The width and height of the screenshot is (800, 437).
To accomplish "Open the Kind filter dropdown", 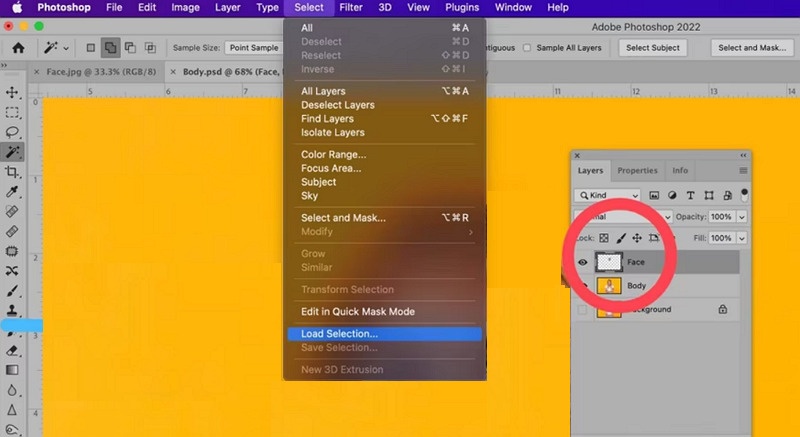I will click(614, 195).
